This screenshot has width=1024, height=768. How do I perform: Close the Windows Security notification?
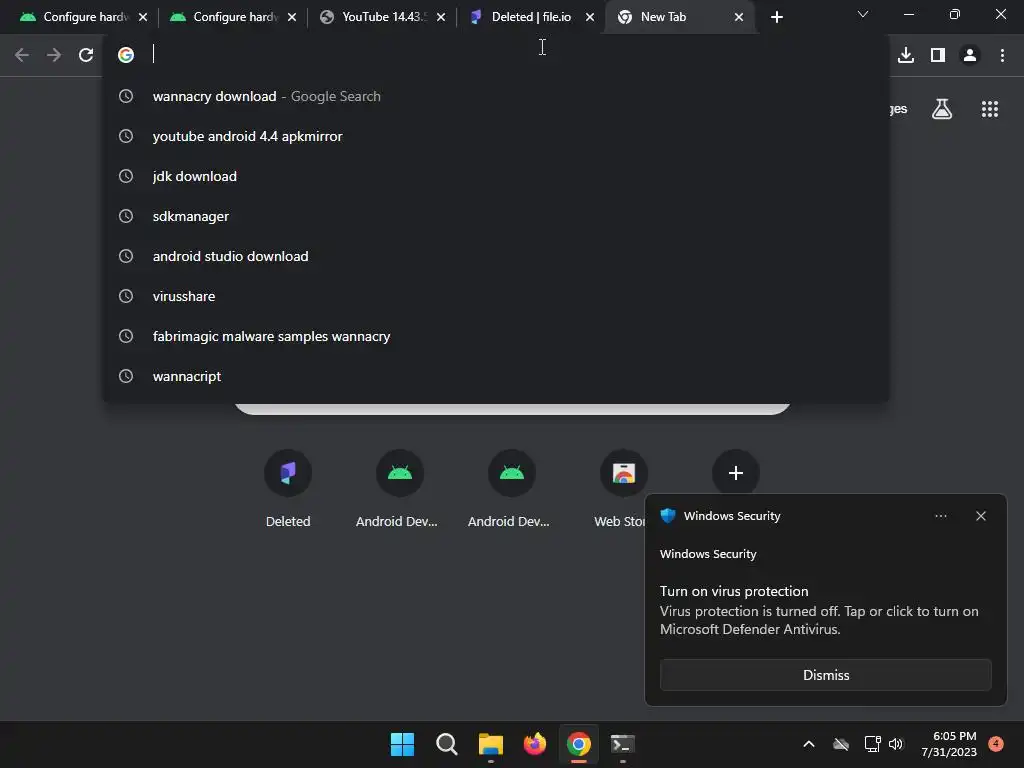coord(981,516)
